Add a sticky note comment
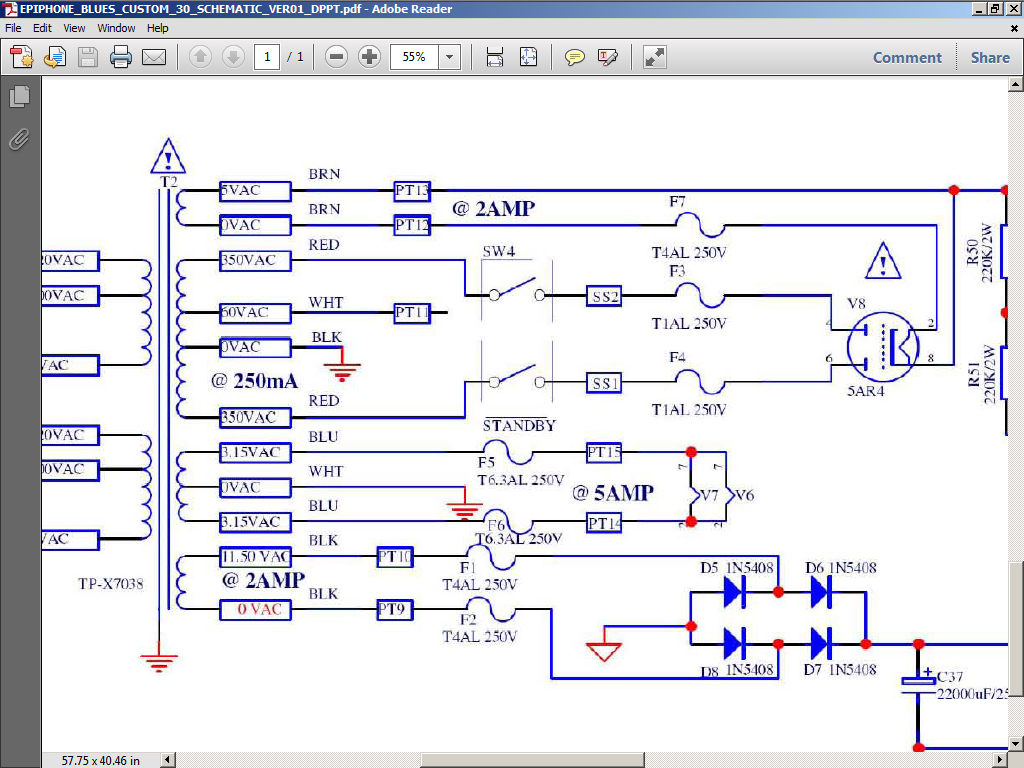The width and height of the screenshot is (1024, 768). 575,57
